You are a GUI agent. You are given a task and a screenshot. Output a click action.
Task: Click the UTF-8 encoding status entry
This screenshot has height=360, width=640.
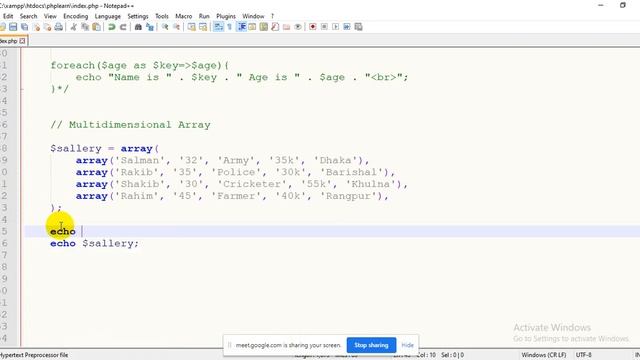[584, 355]
